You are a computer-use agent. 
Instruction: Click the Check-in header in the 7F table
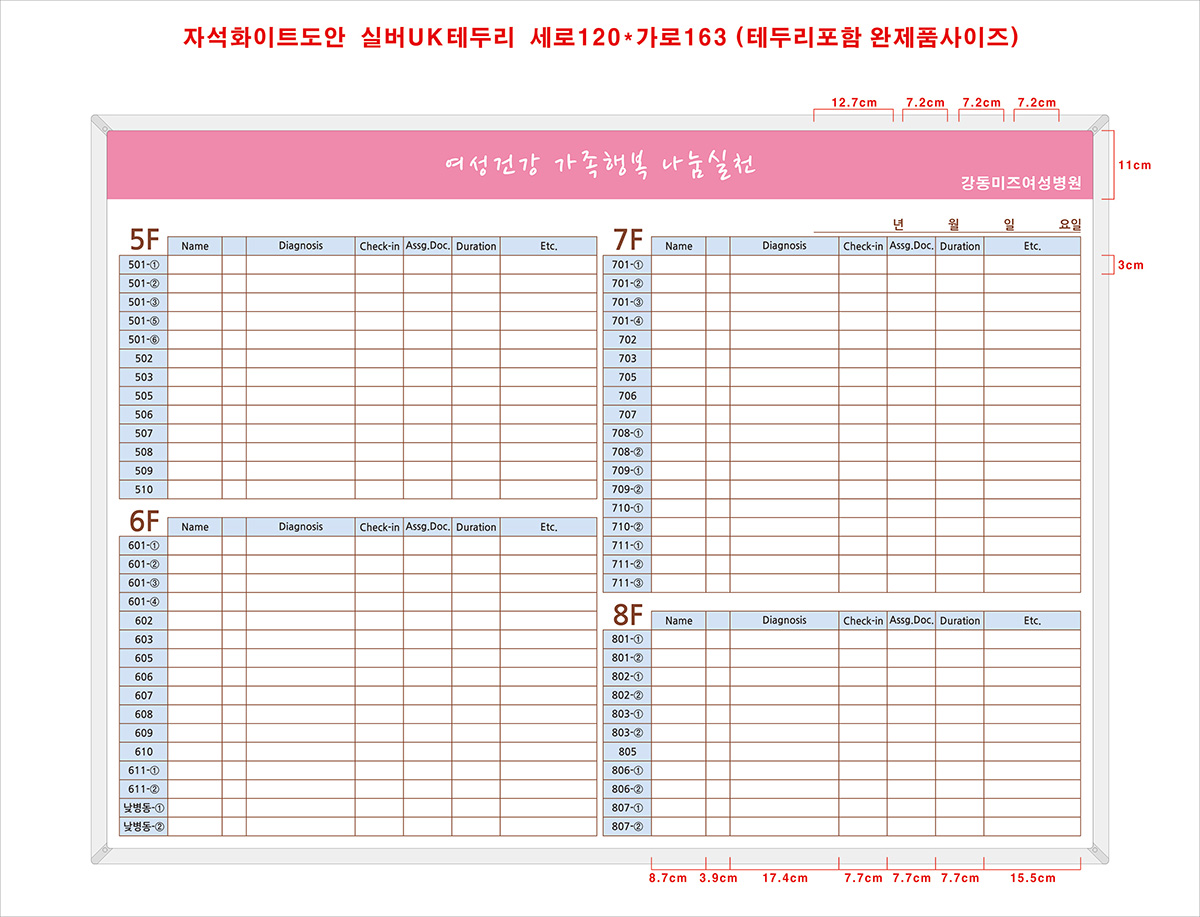click(862, 246)
